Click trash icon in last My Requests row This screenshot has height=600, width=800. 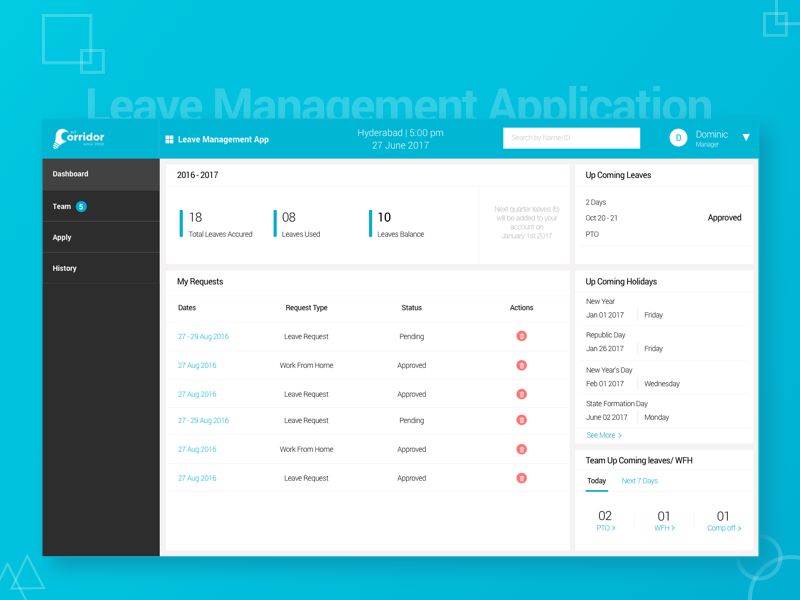[x=521, y=478]
